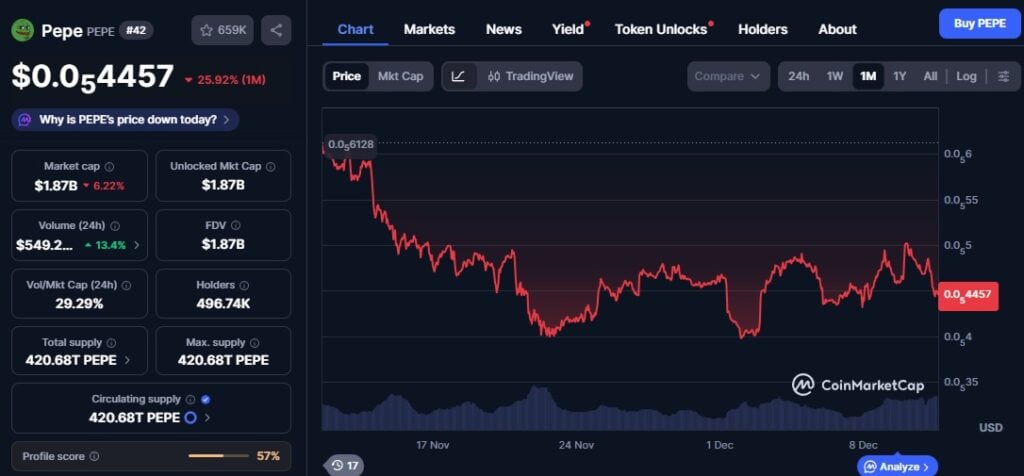Viewport: 1024px width, 476px height.
Task: Add Pepe to watchlist via star button
Action: (x=222, y=30)
